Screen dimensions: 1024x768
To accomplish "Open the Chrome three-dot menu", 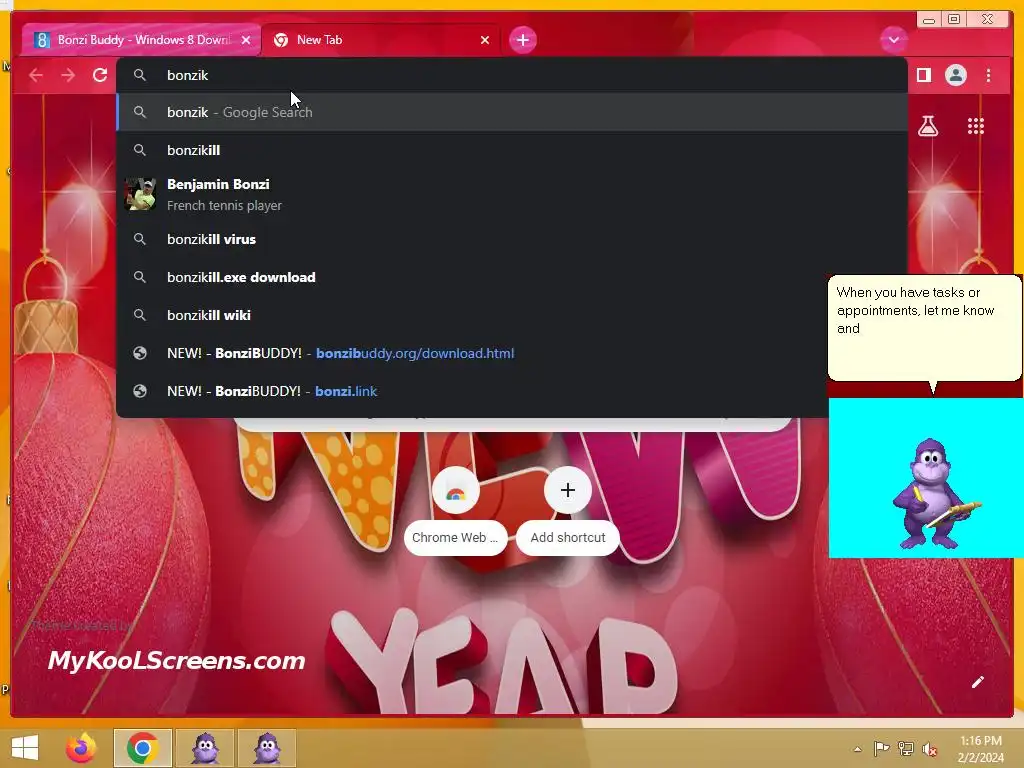I will click(x=988, y=76).
